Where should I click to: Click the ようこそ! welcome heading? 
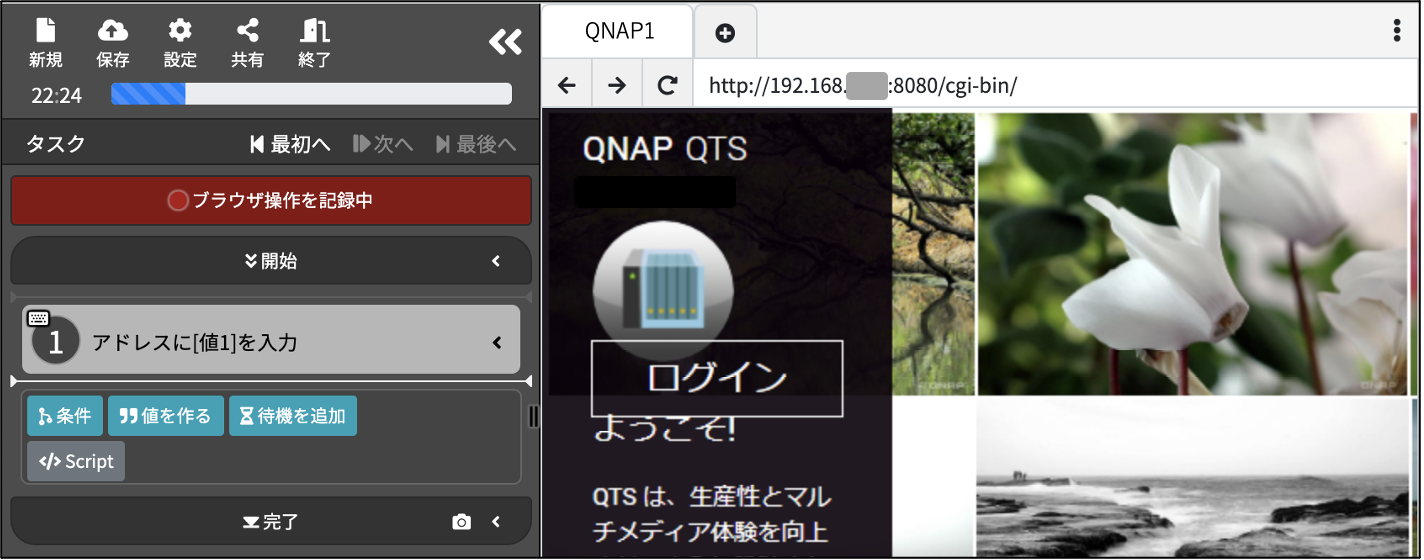[x=665, y=431]
